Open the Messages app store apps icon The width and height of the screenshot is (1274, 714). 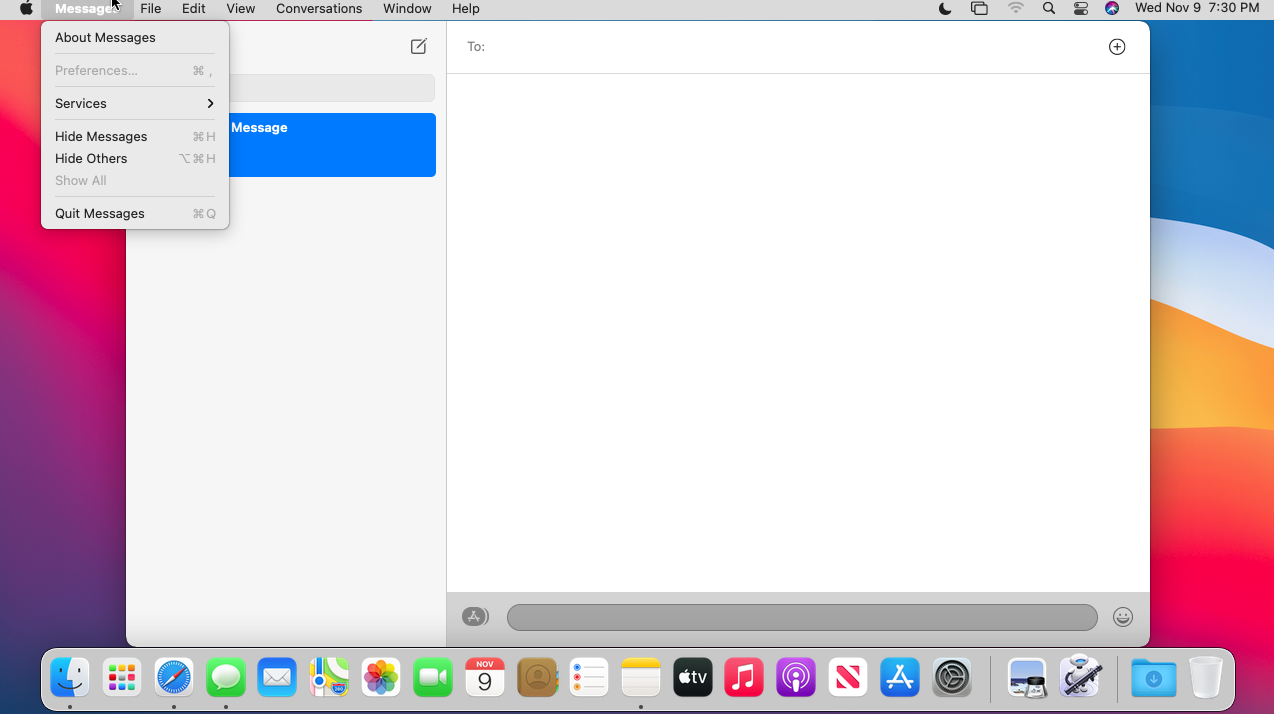point(475,617)
